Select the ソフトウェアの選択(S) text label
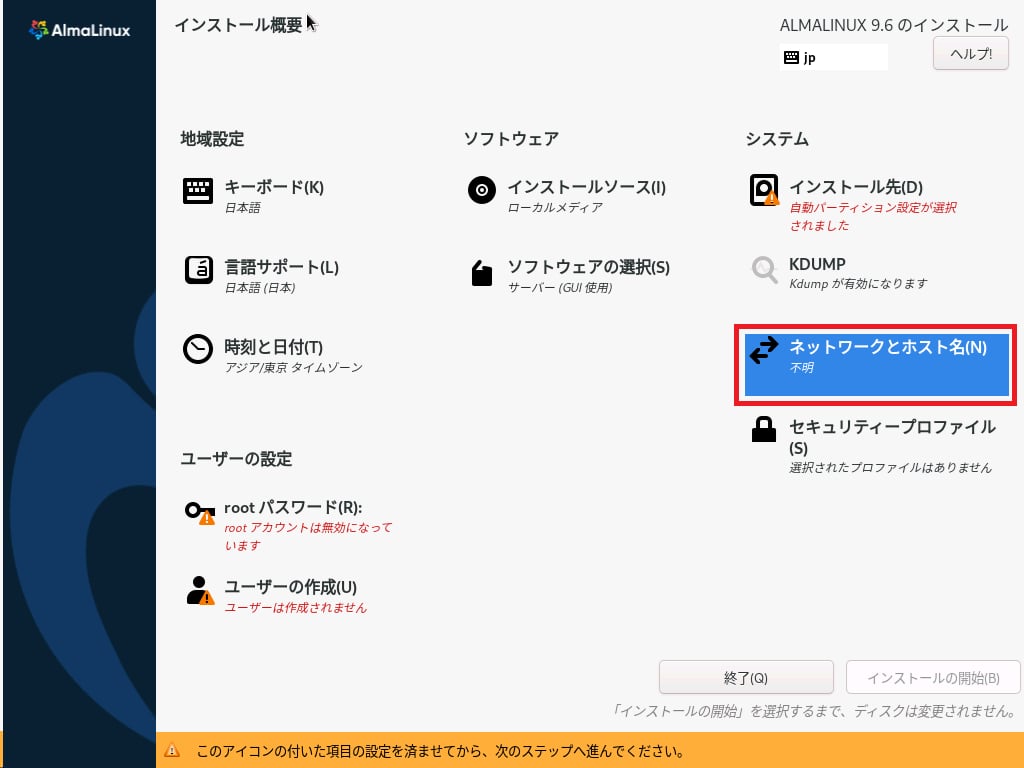This screenshot has width=1024, height=768. click(588, 267)
